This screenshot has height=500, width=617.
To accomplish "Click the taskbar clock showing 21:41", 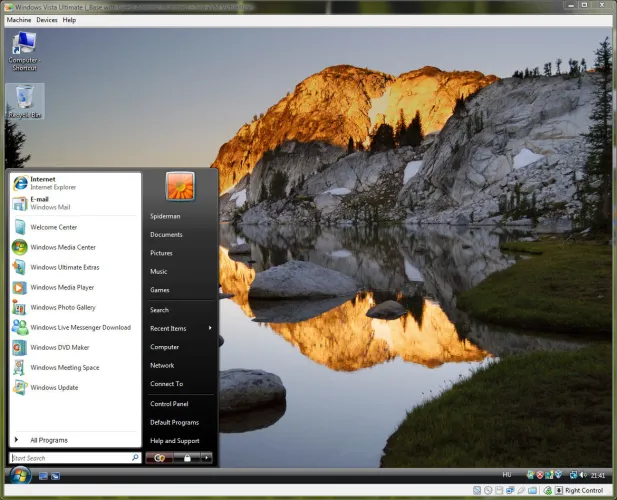I will 597,476.
